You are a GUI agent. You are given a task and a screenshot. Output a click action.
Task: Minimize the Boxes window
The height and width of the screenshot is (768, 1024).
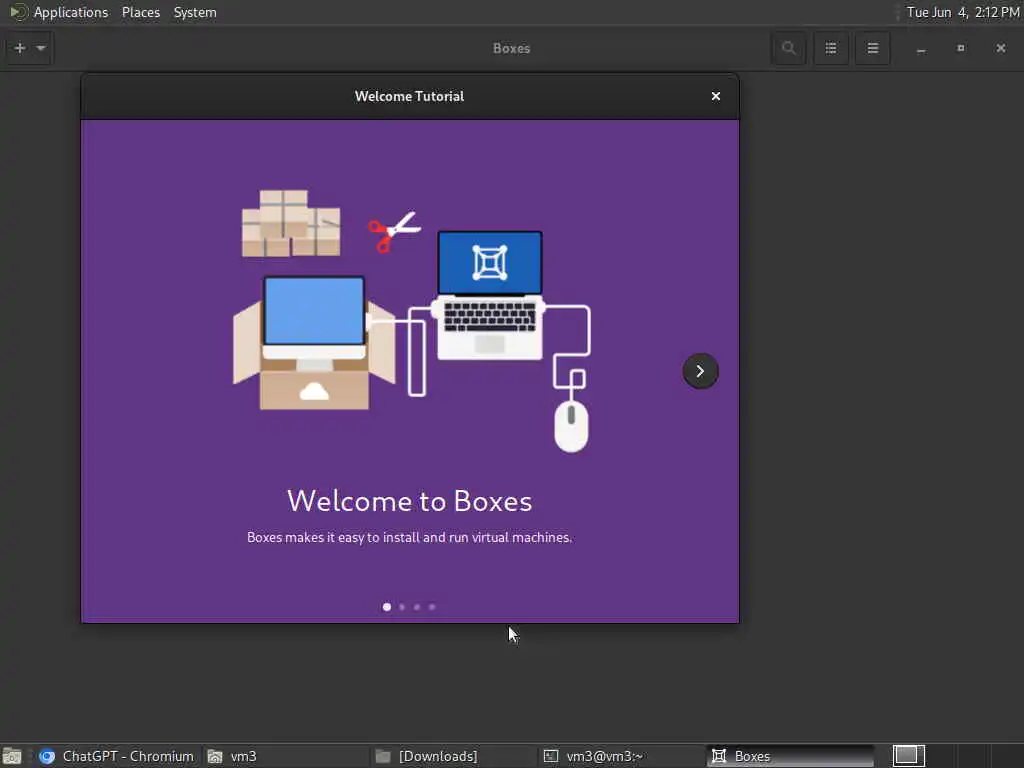pyautogui.click(x=921, y=49)
